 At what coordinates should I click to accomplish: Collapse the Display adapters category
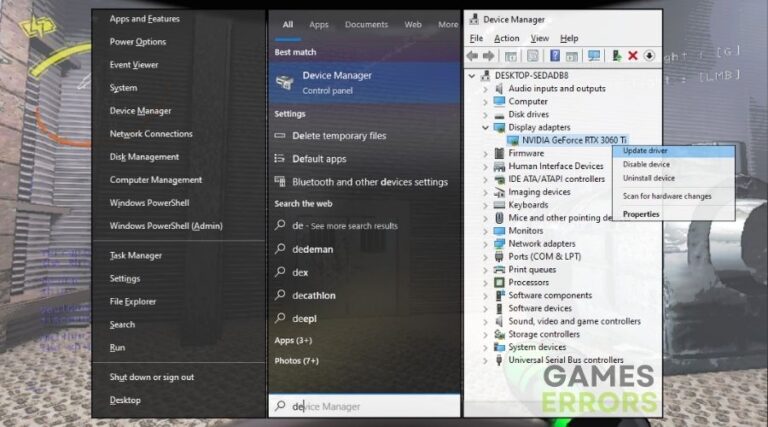(485, 127)
